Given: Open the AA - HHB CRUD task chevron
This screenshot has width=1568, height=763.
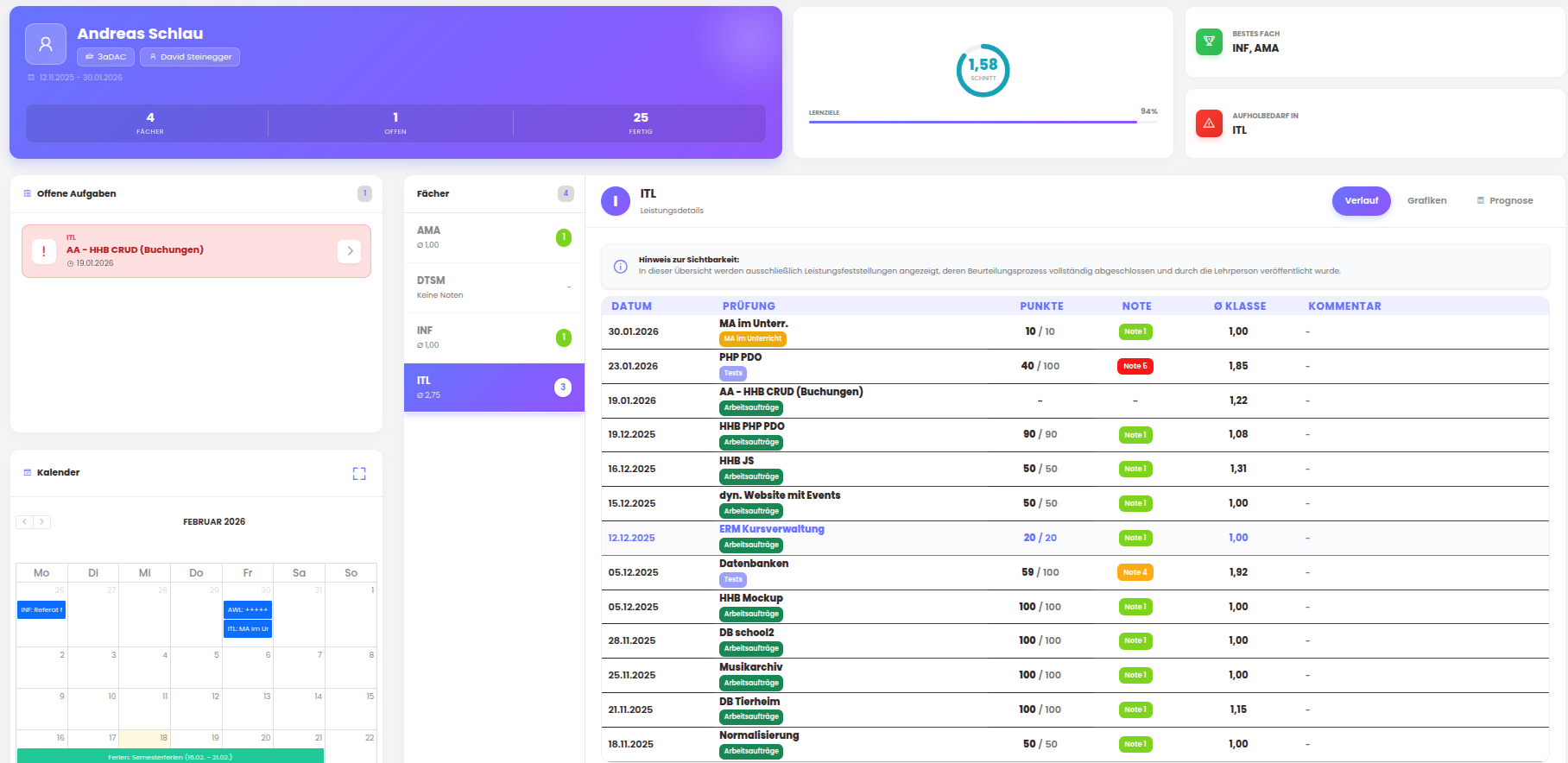Looking at the screenshot, I should point(349,251).
